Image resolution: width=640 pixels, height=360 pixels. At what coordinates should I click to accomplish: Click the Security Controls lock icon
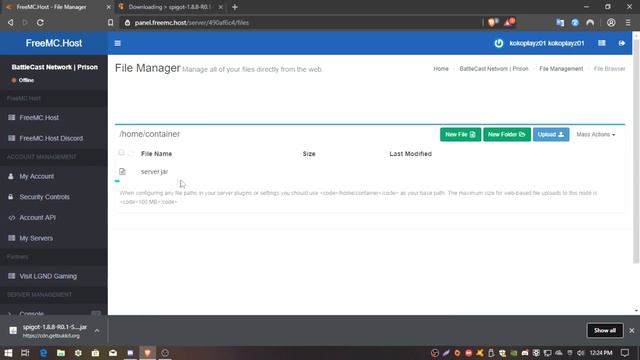[11, 197]
